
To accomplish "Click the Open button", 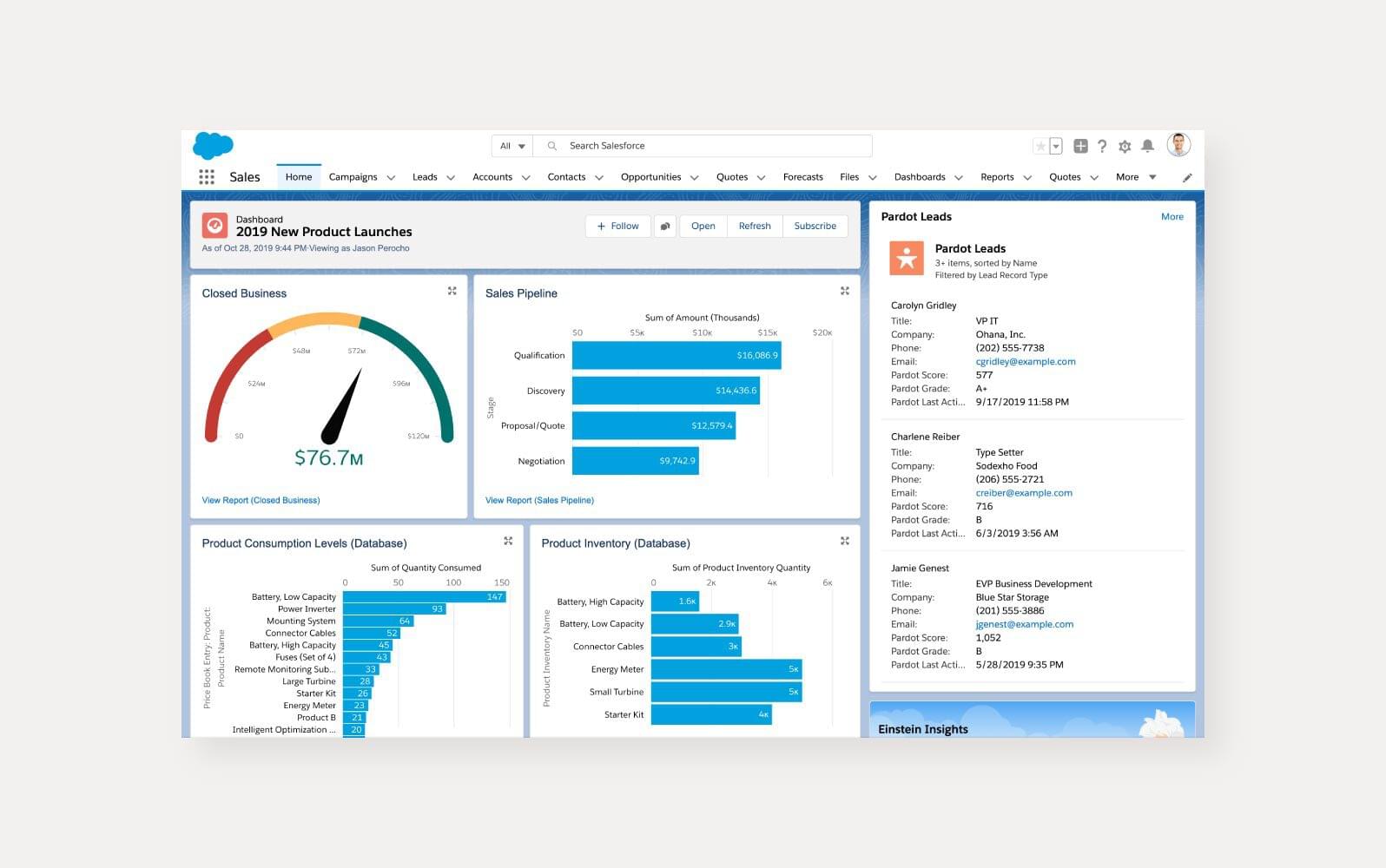I will 703,227.
